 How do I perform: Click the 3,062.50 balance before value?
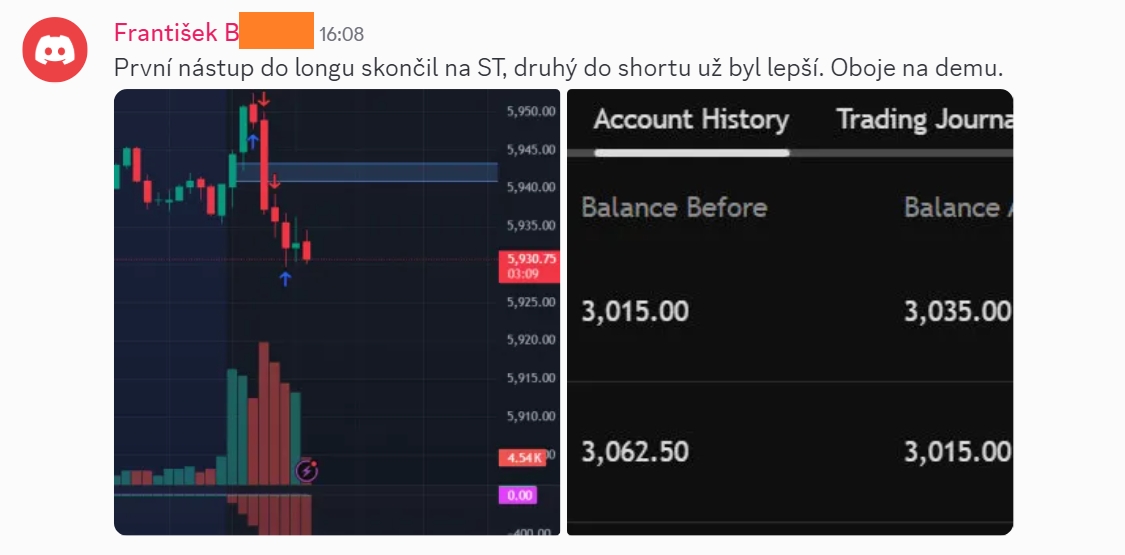(634, 452)
